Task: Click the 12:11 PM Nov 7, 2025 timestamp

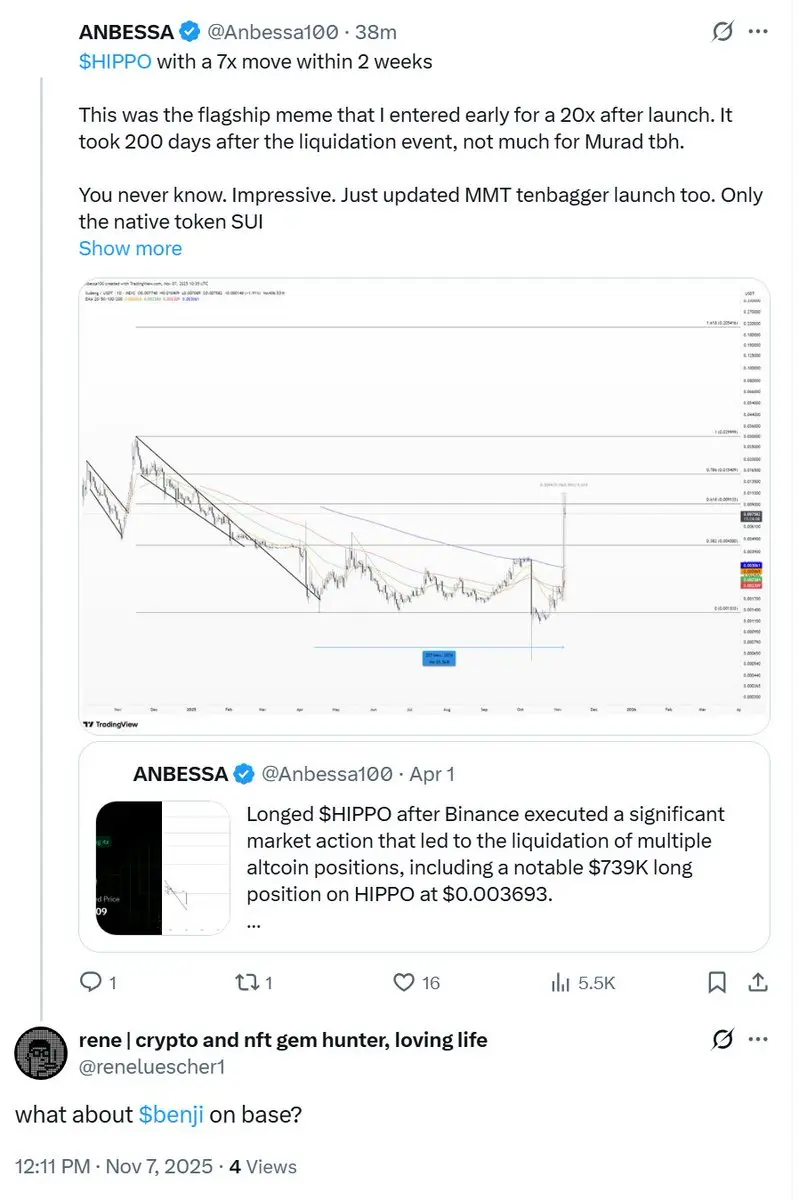Action: pos(113,1166)
